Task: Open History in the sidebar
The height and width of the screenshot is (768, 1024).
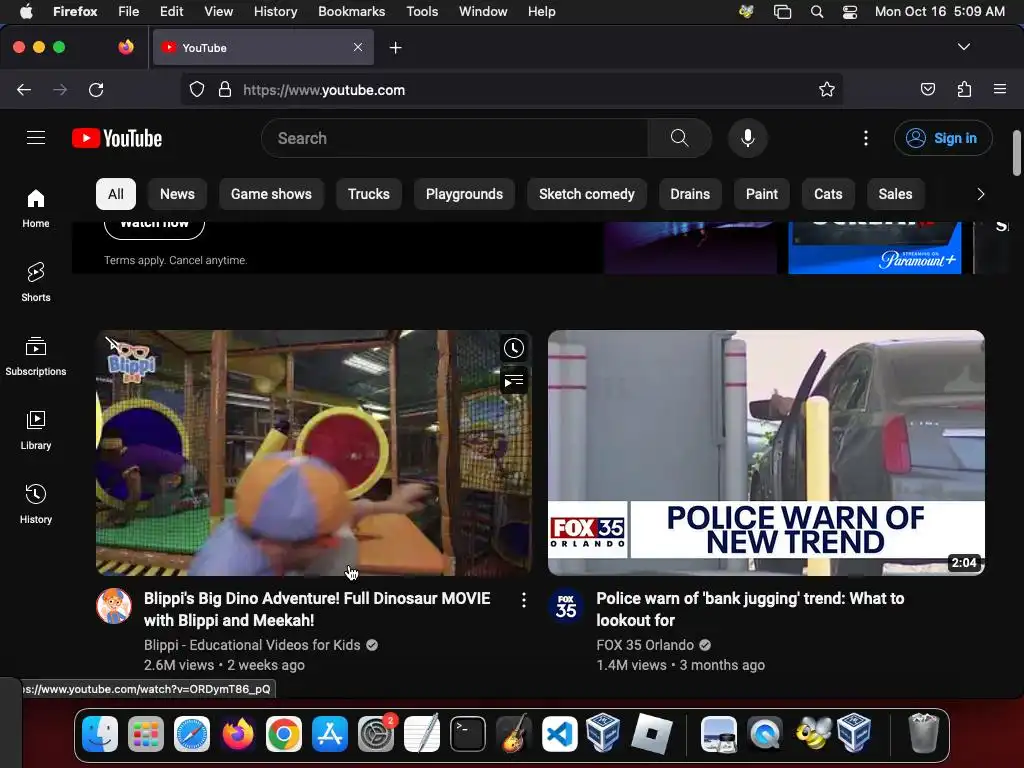Action: pyautogui.click(x=36, y=504)
